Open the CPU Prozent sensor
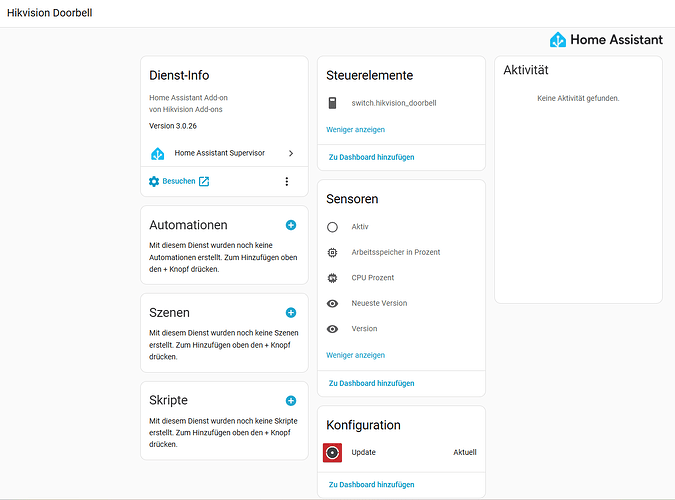Screen dimensions: 675x500 click(401, 278)
